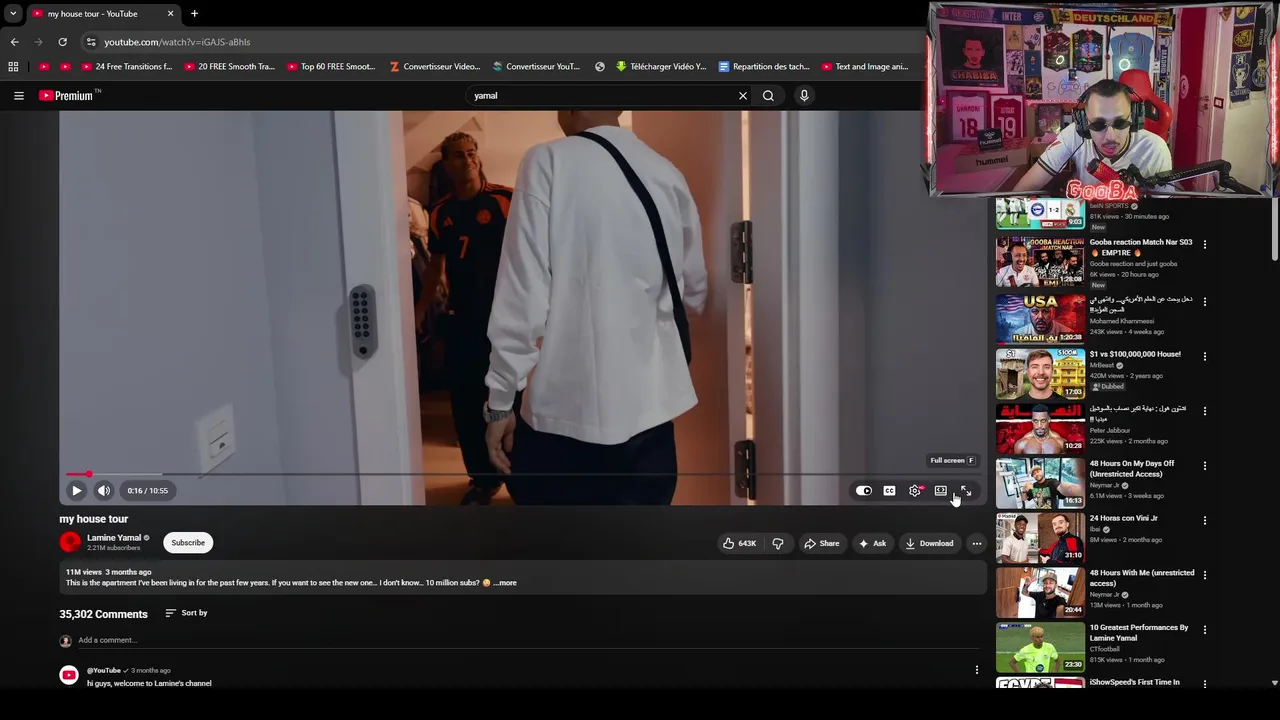The image size is (1280, 720).
Task: Open menu for Gooba reaction Match Nar video
Action: coord(1204,244)
